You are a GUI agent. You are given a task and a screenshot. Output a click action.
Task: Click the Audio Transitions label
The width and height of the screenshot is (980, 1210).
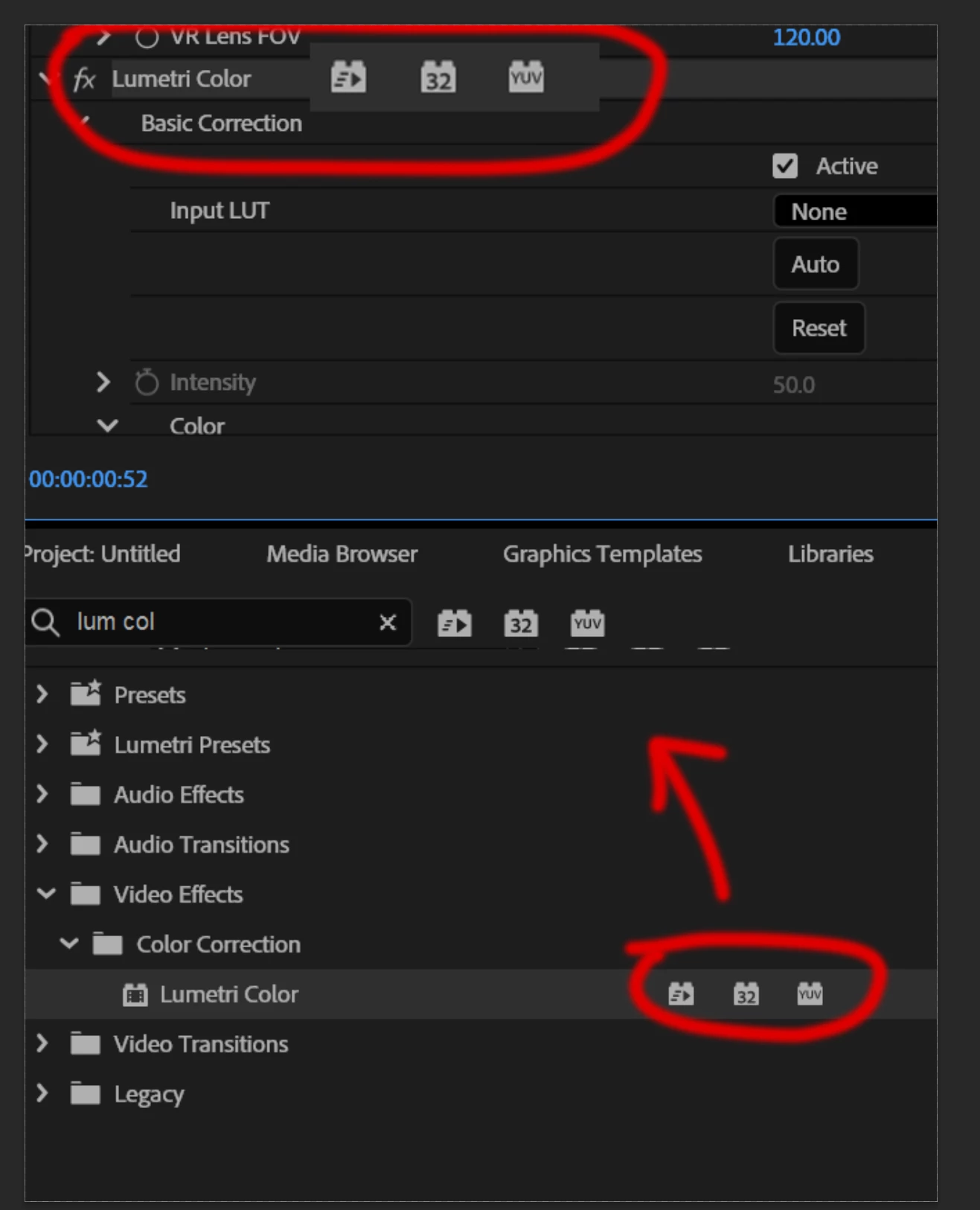point(202,845)
